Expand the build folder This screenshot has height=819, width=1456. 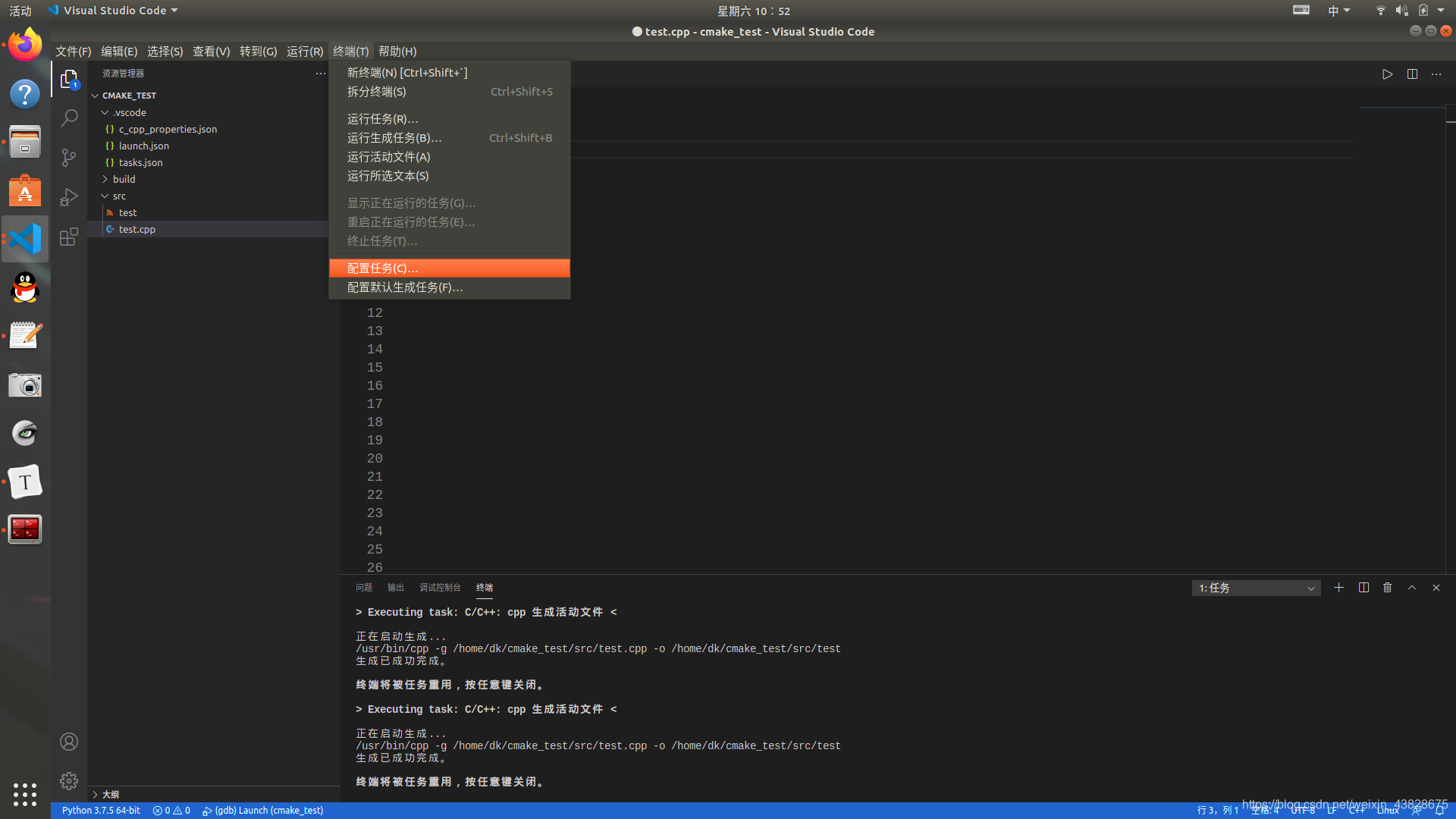point(124,179)
